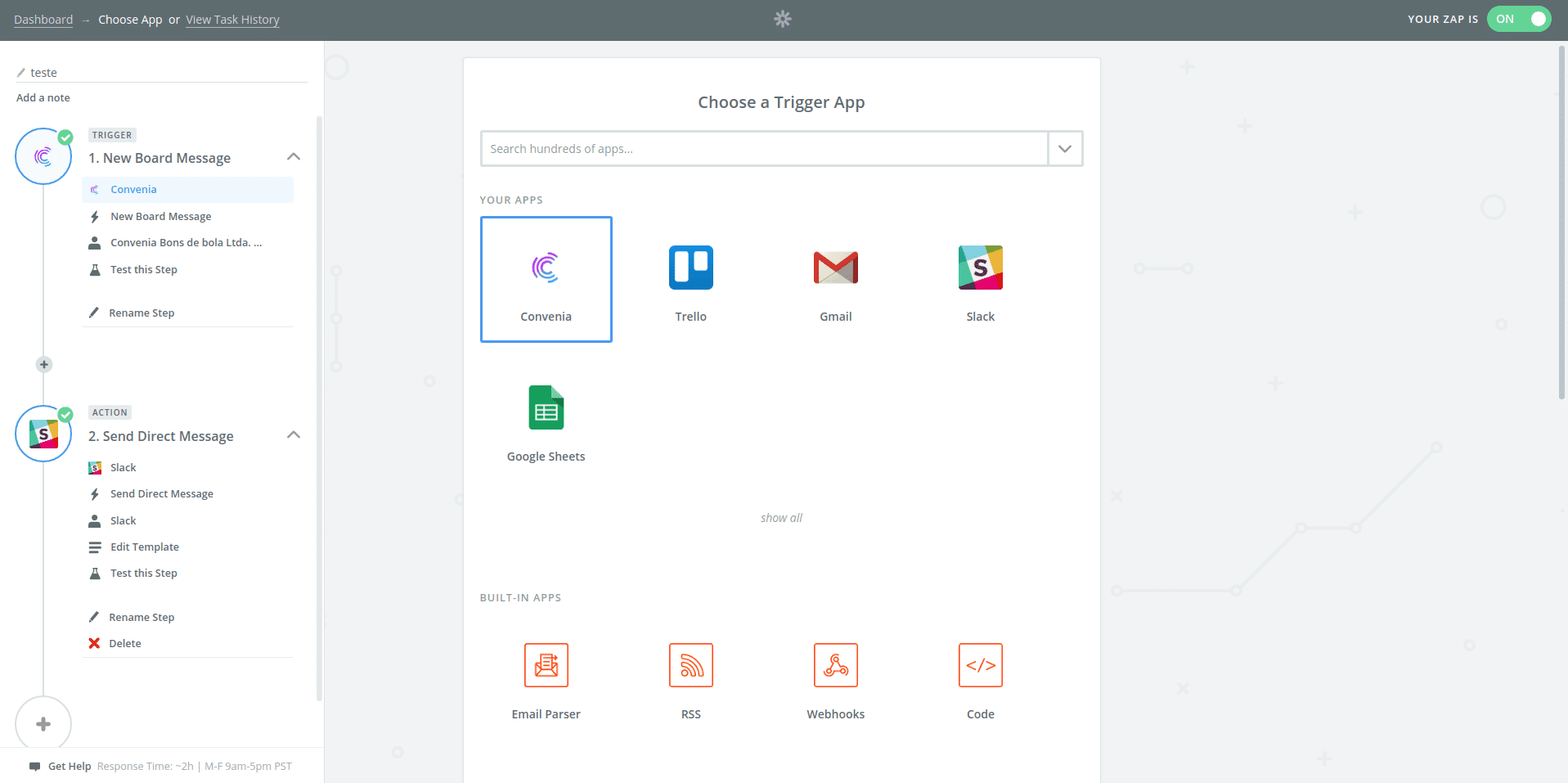This screenshot has height=783, width=1568.
Task: Open Convenia Bons de bola Ltda. account
Action: 187,243
